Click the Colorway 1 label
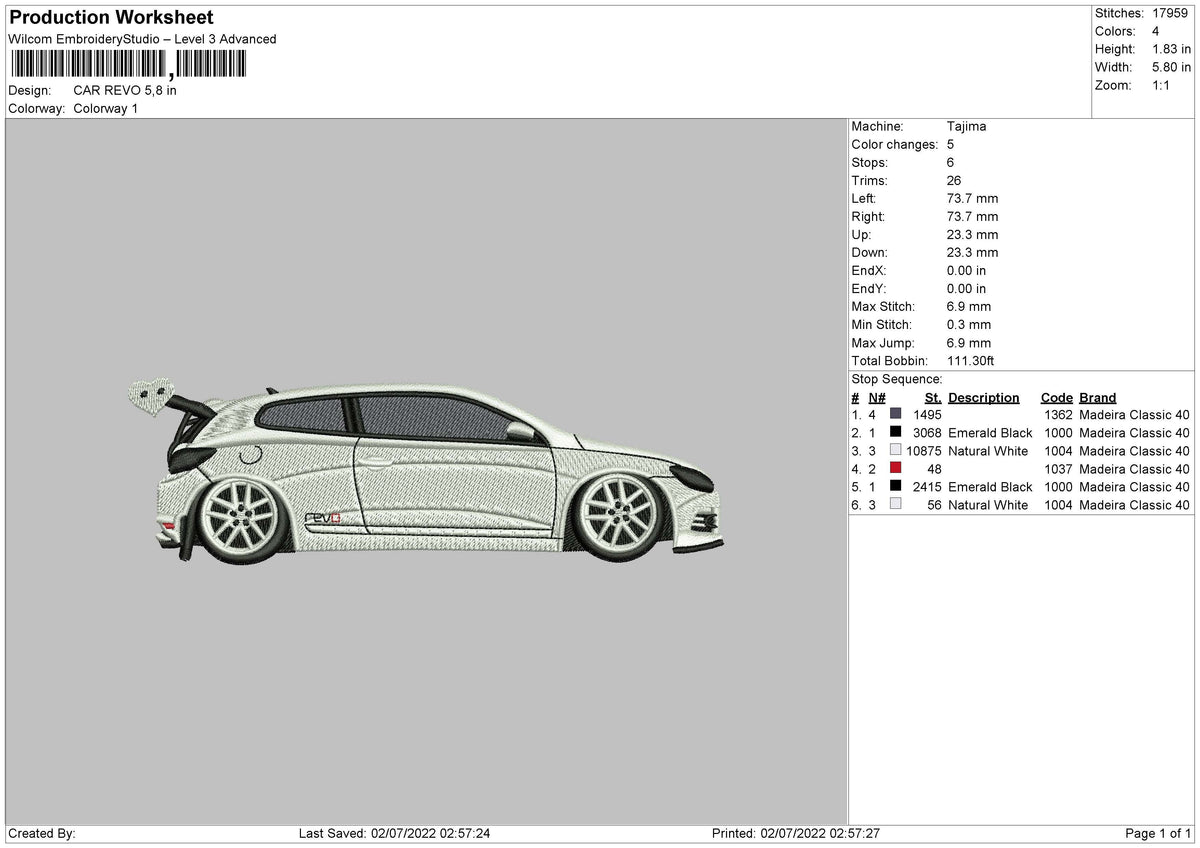This screenshot has height=848, width=1200. point(105,109)
